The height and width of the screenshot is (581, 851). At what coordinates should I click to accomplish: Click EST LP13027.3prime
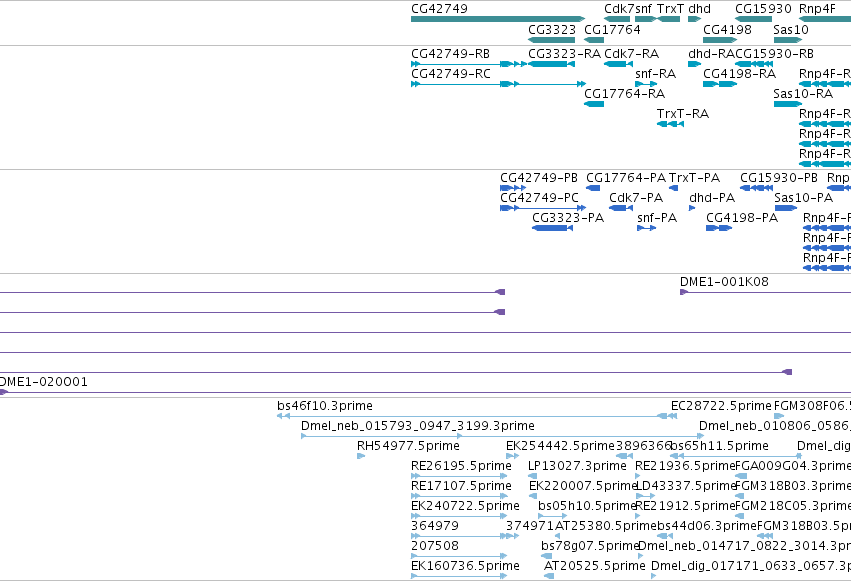tap(532, 476)
